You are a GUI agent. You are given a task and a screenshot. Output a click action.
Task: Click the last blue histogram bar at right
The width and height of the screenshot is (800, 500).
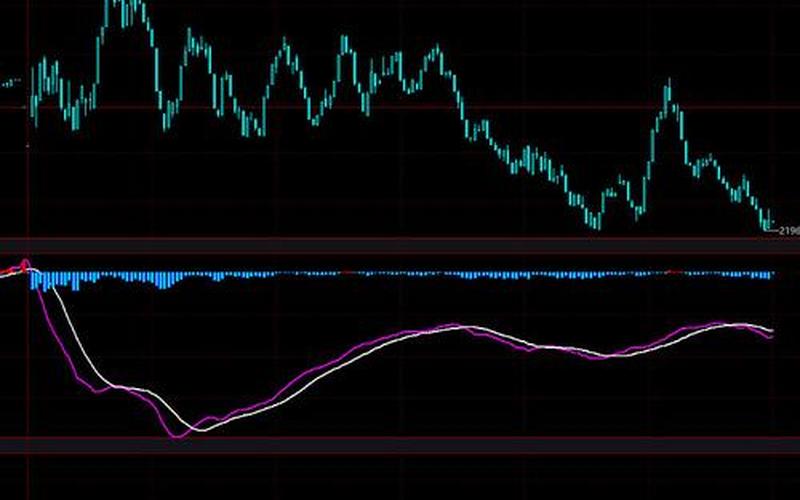770,275
